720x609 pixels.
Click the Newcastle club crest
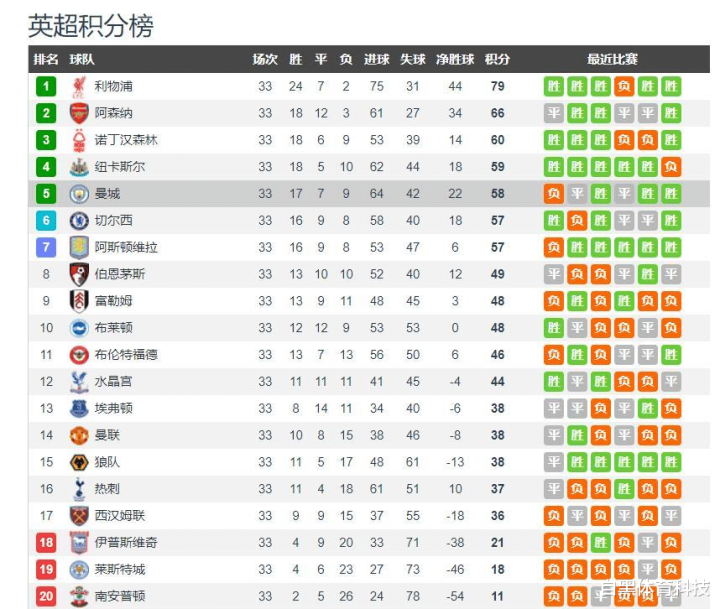(x=79, y=167)
